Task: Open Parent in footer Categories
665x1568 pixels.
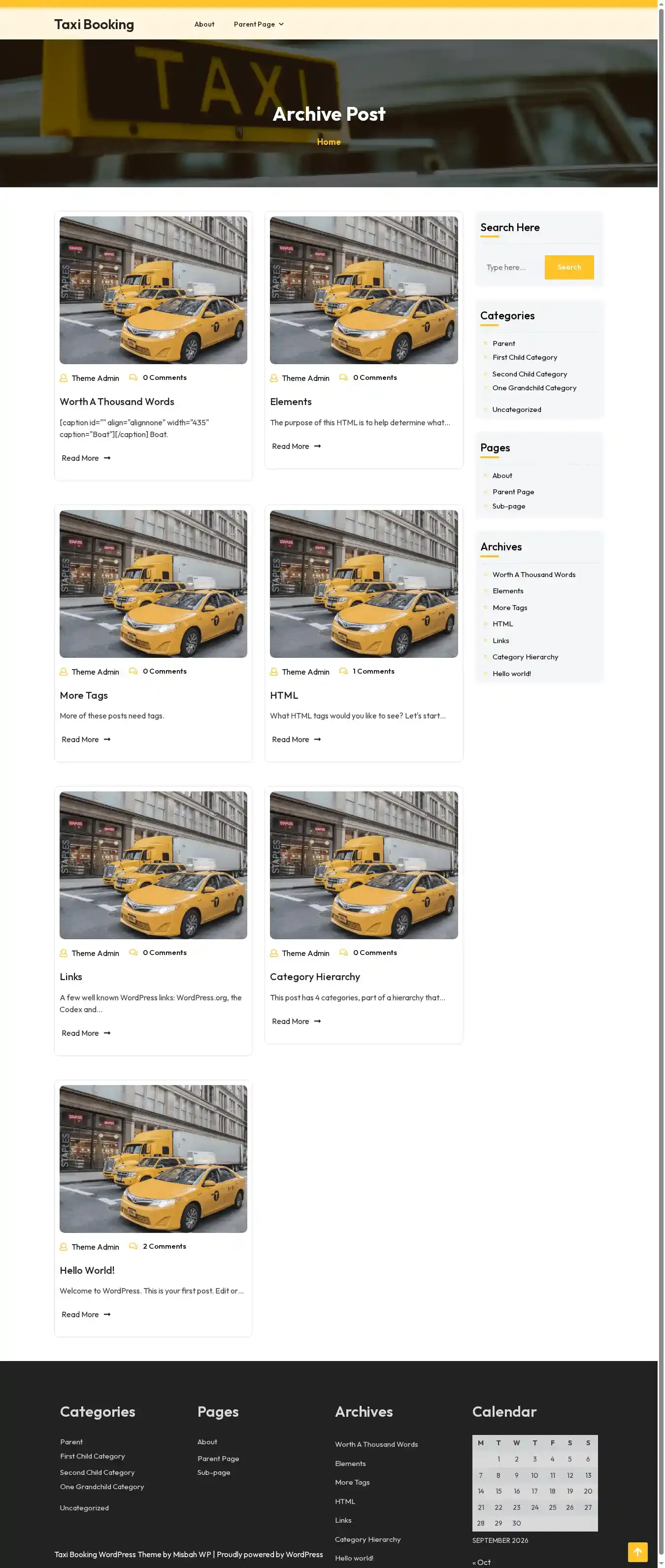Action: 71,1442
